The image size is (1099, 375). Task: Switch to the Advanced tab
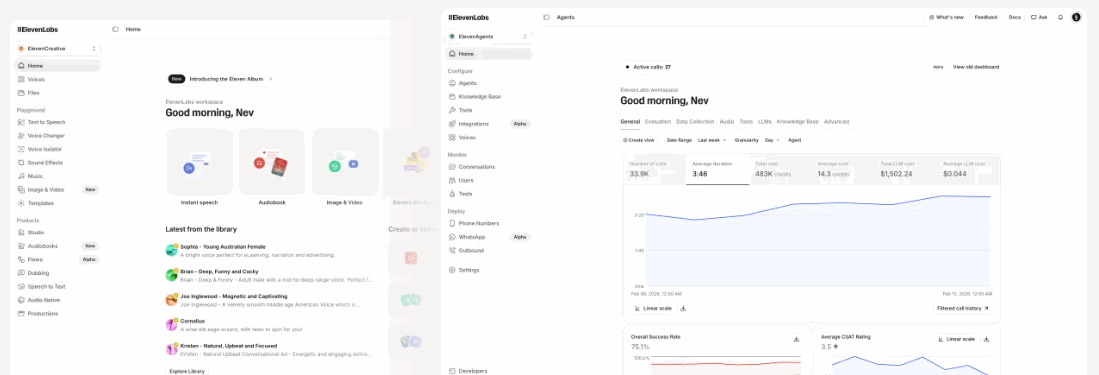pyautogui.click(x=836, y=122)
